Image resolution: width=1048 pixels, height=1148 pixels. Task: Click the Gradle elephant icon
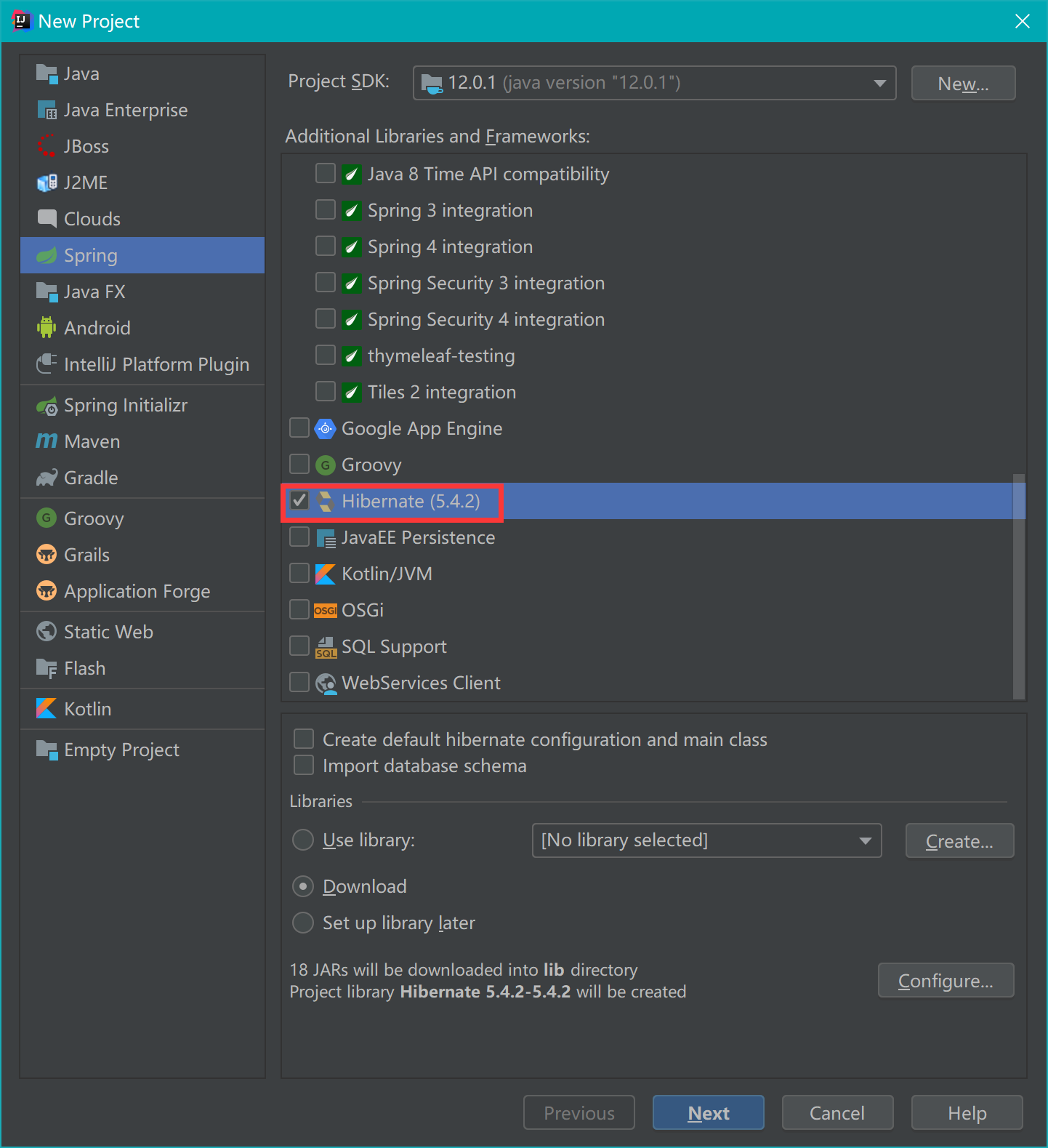click(47, 478)
